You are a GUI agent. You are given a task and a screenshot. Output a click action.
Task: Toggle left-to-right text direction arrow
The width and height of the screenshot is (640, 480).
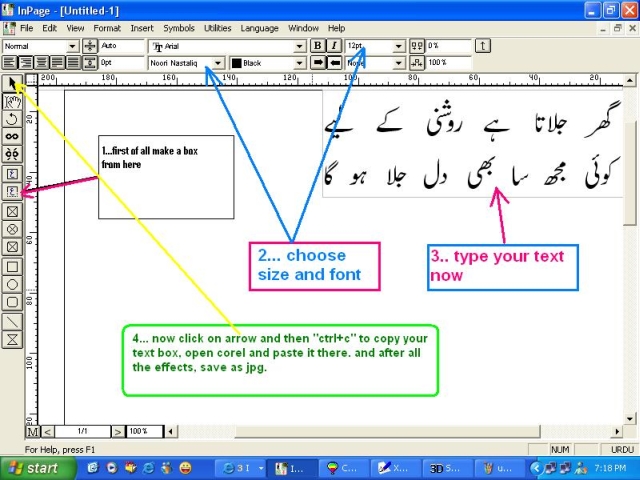click(x=318, y=63)
